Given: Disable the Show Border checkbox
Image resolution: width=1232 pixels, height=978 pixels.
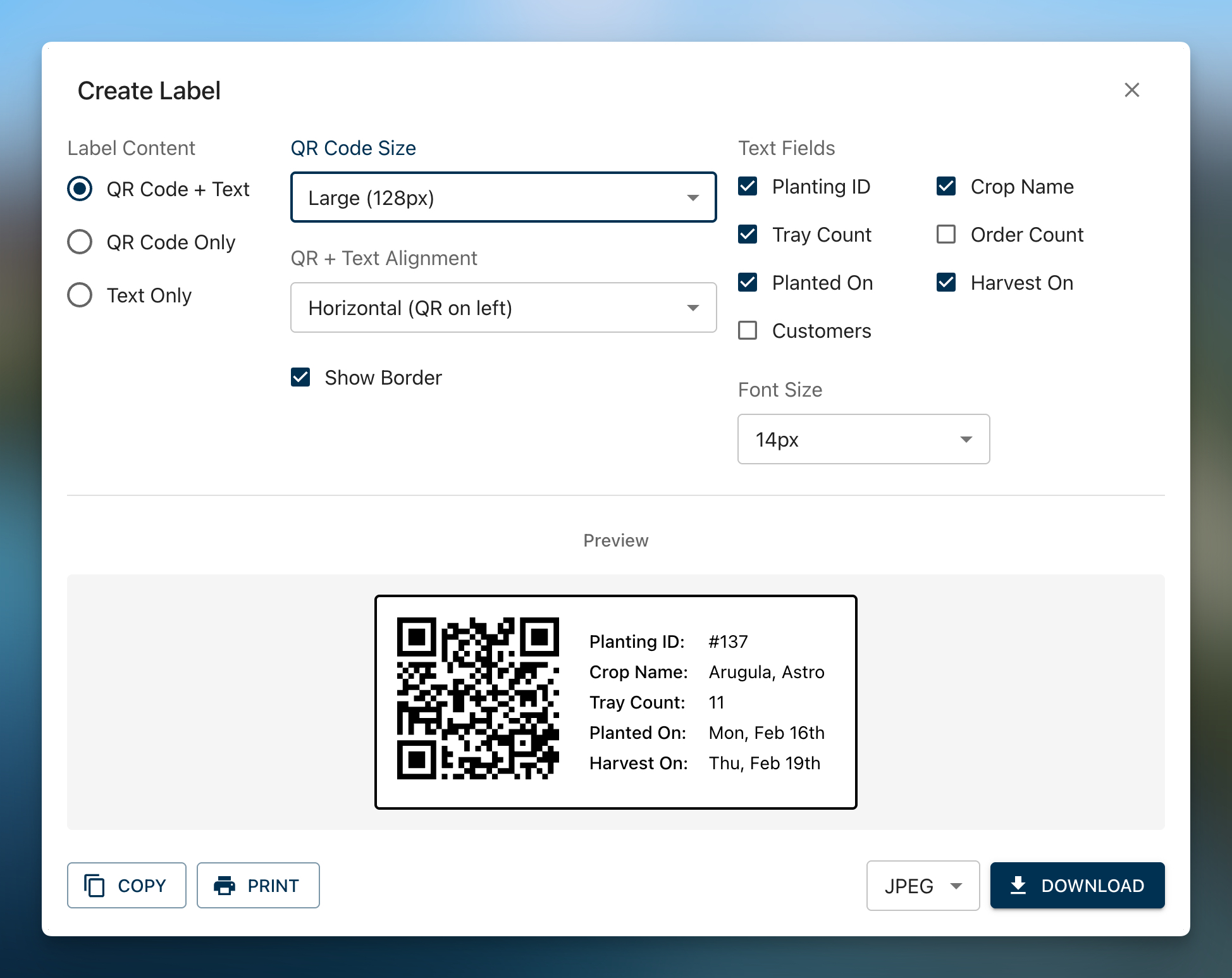Looking at the screenshot, I should [300, 377].
